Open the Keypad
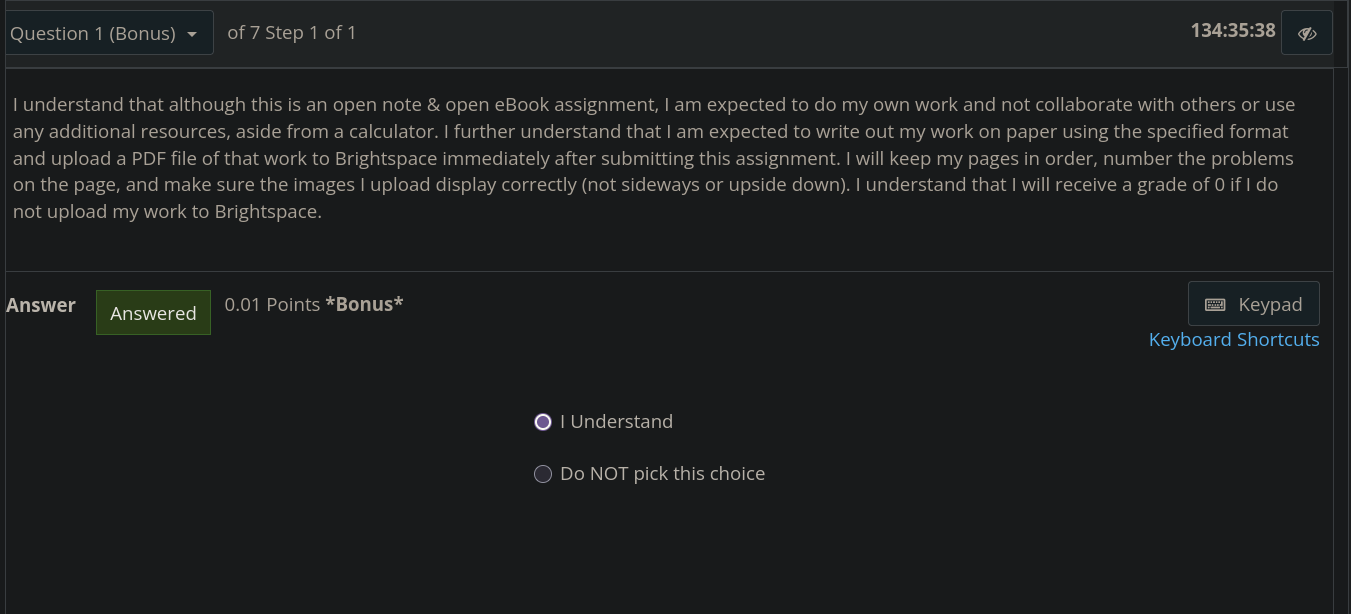1351x614 pixels. [x=1253, y=304]
